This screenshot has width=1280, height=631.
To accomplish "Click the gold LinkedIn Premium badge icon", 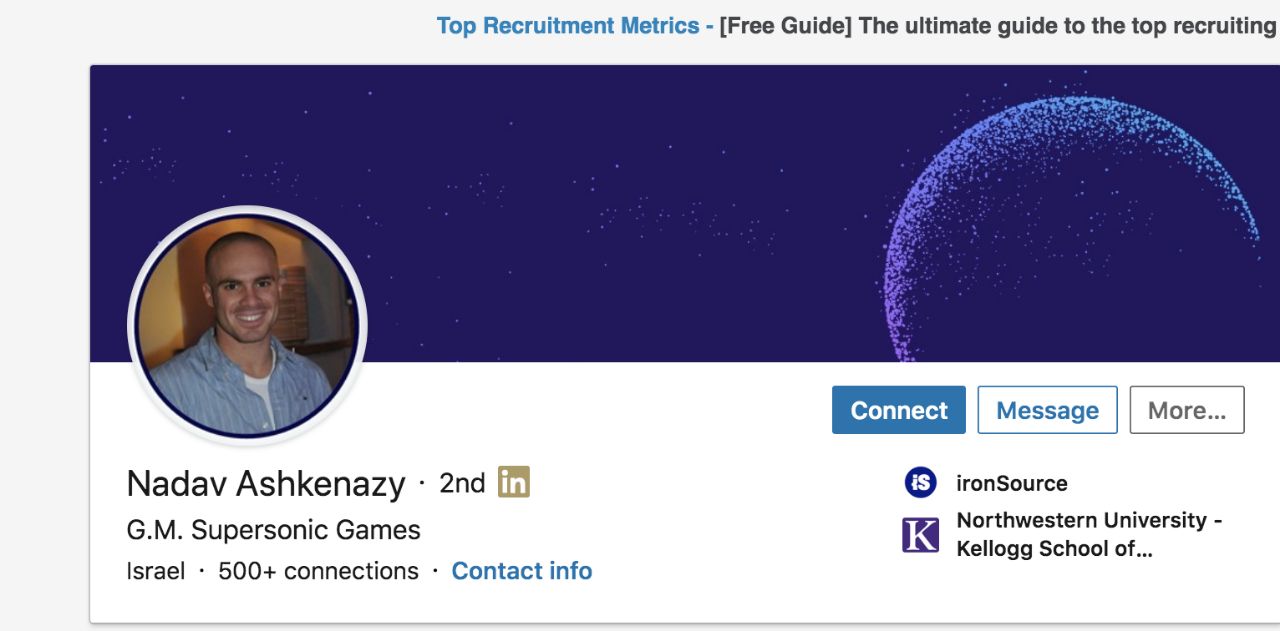I will click(514, 482).
